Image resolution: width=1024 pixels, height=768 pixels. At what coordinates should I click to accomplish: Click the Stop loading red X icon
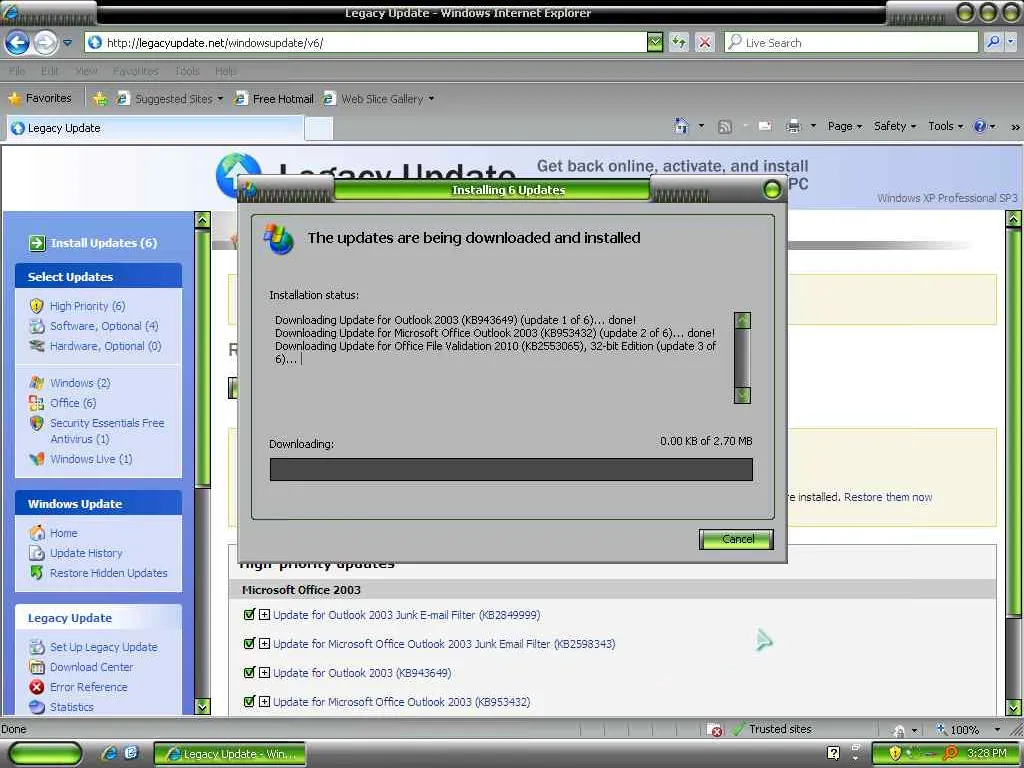point(705,43)
